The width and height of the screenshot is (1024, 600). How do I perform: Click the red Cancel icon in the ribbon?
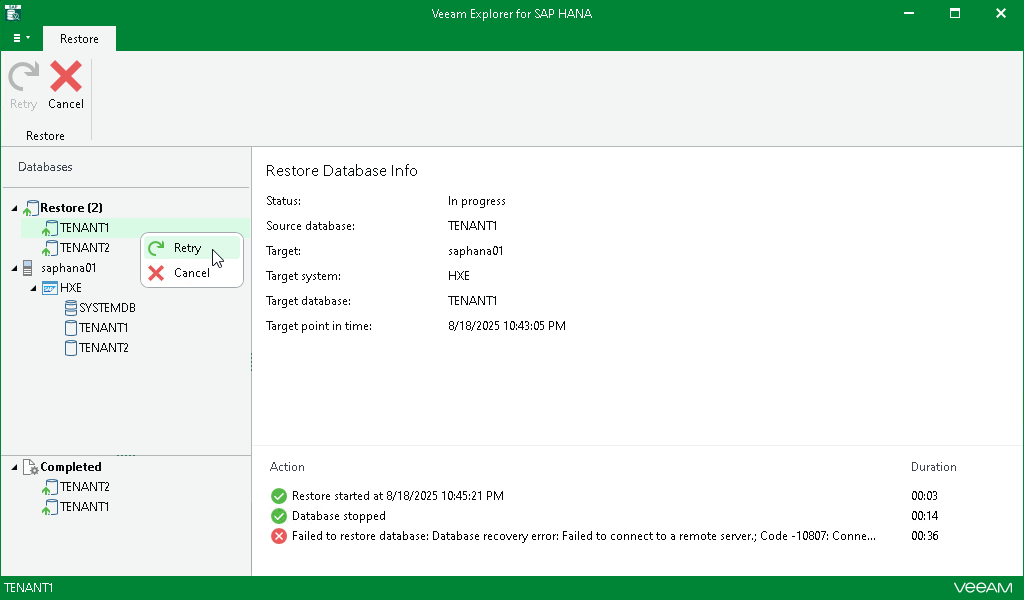[x=66, y=78]
